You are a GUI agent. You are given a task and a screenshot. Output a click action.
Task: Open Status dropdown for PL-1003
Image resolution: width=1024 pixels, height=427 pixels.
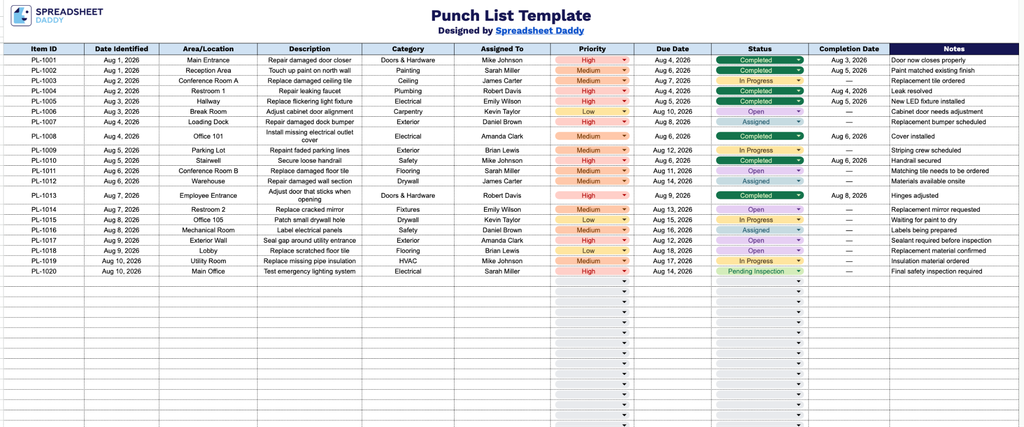[760, 81]
